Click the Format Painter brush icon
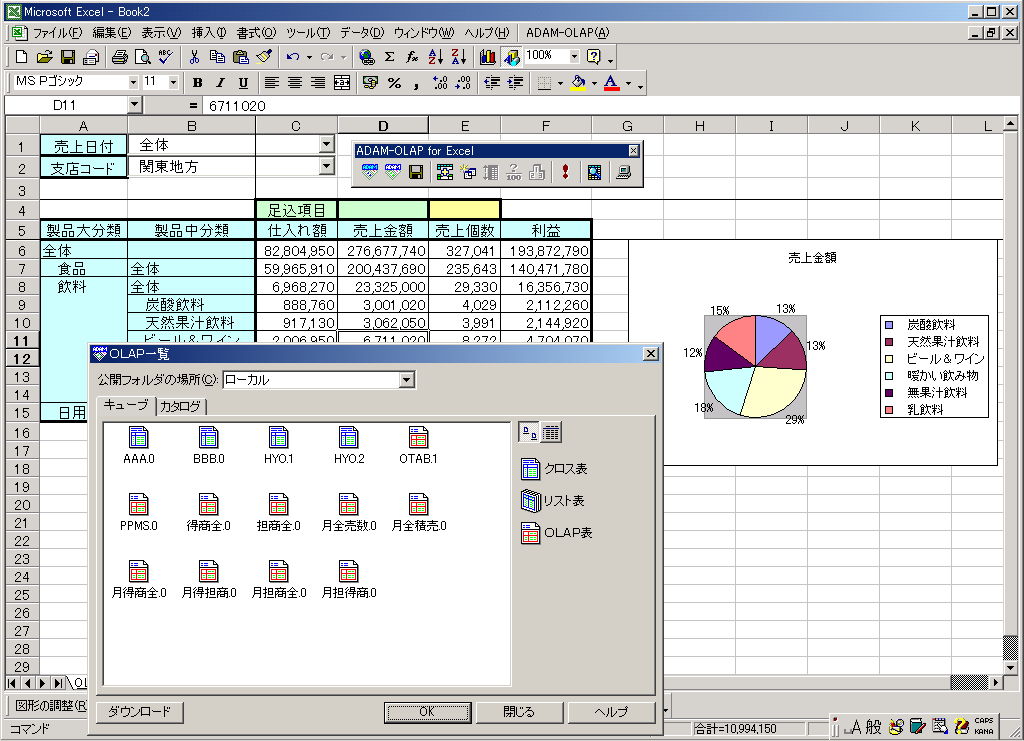Viewport: 1024px width, 741px height. click(x=264, y=57)
